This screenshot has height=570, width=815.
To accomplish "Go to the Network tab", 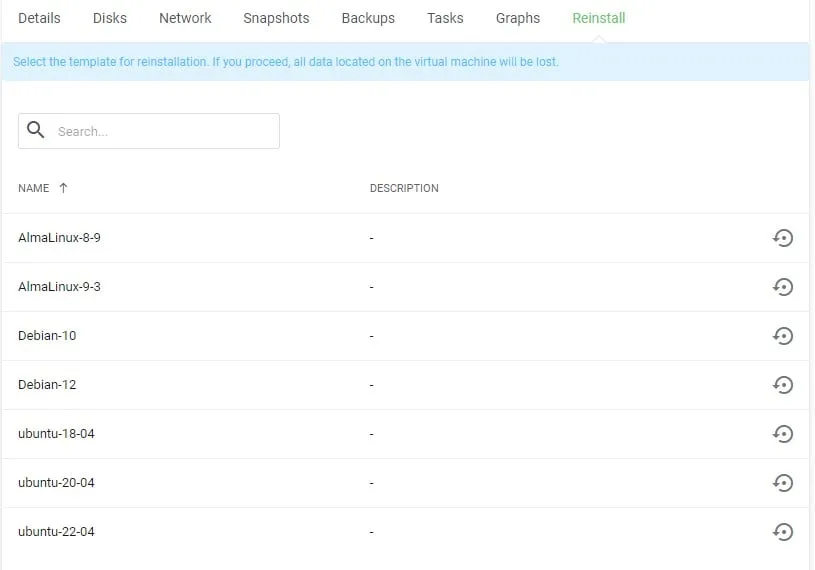I will pyautogui.click(x=185, y=18).
